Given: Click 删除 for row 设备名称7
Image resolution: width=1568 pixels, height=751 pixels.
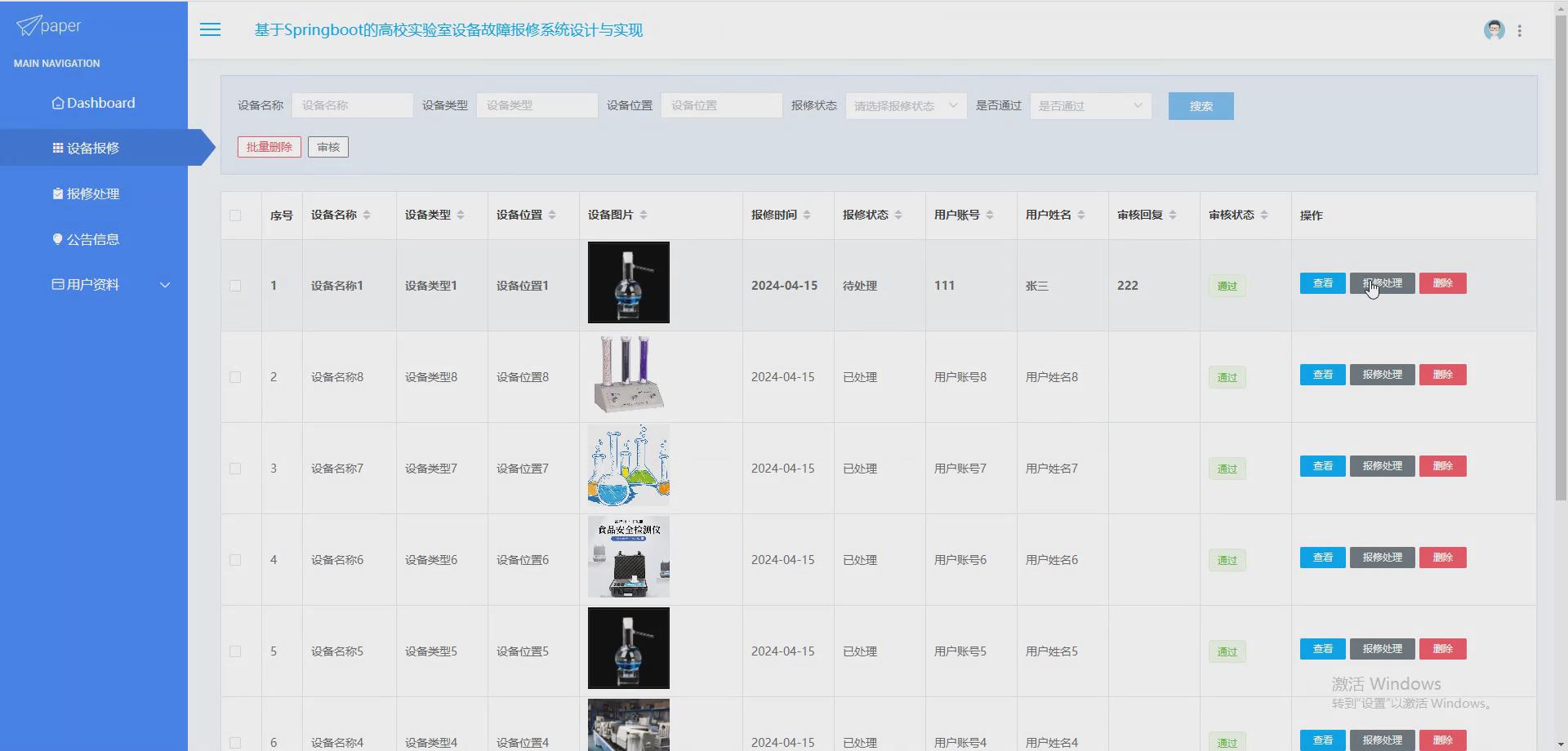Looking at the screenshot, I should point(1443,466).
